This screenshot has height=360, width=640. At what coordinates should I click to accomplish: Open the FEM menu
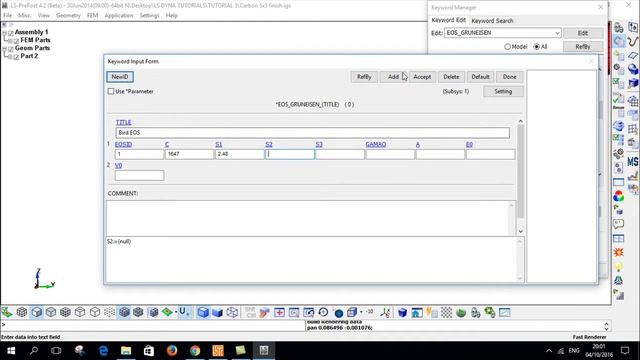tap(92, 16)
